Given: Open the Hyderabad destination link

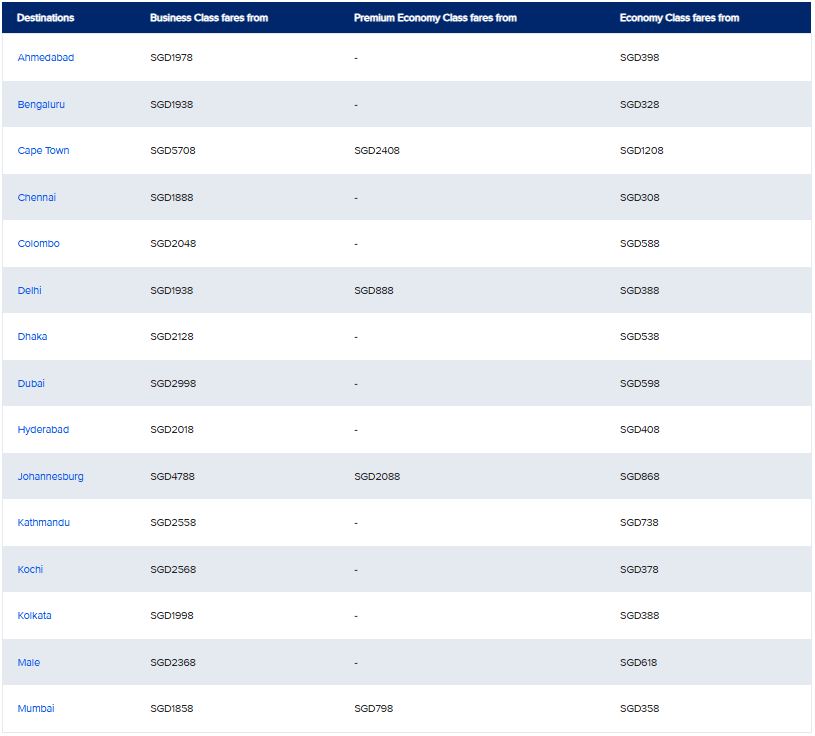Looking at the screenshot, I should [43, 430].
